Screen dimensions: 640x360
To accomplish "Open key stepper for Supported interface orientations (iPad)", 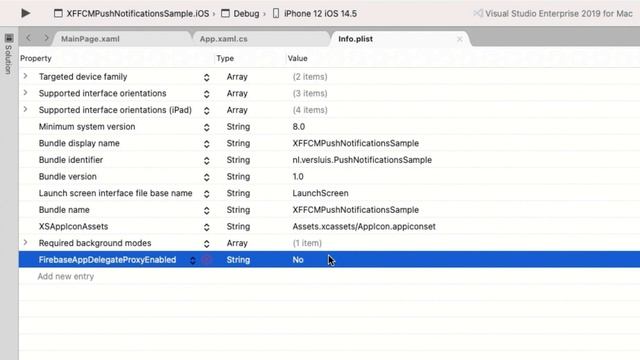I will click(x=207, y=111).
